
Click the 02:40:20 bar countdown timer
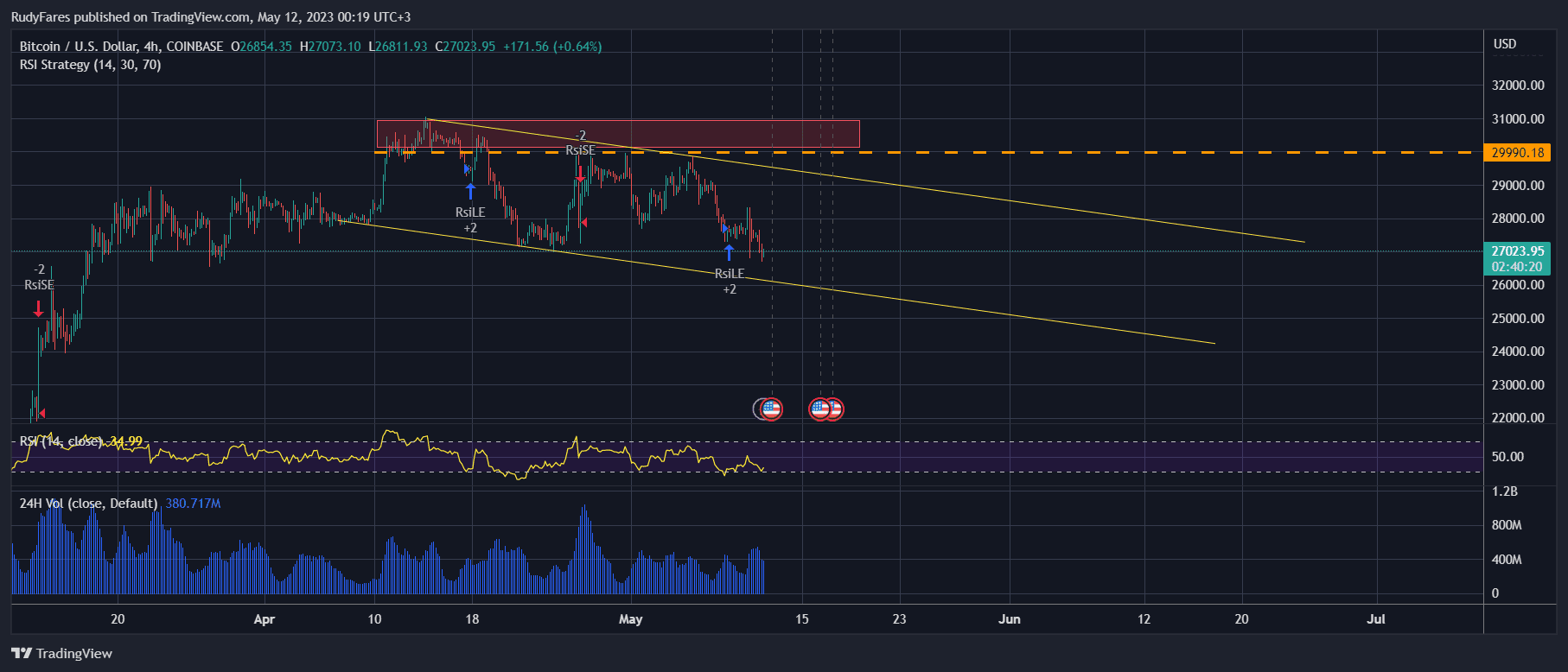[x=1517, y=267]
